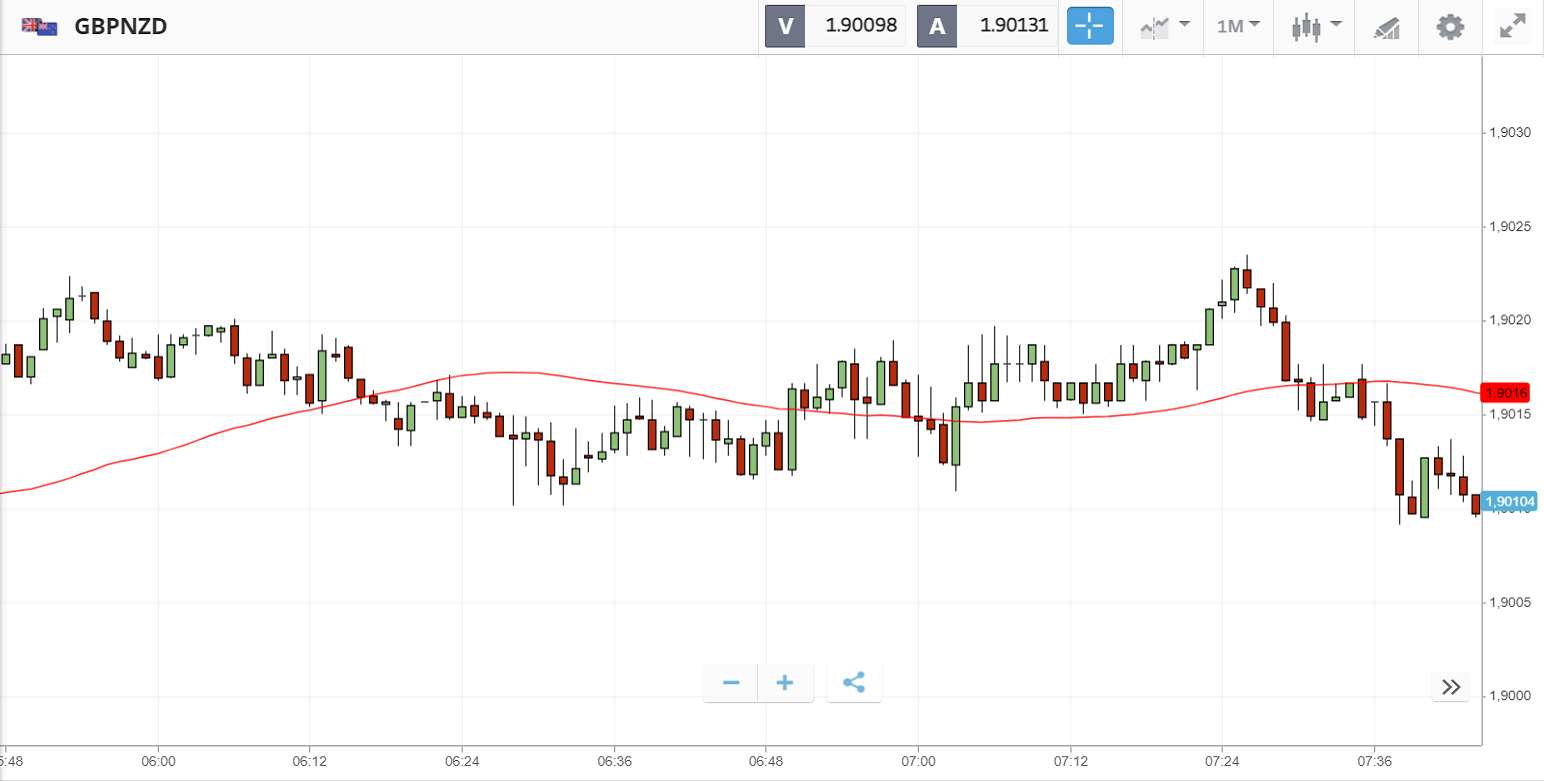The height and width of the screenshot is (781, 1544).
Task: Click the 1,9025 price axis label
Action: [1511, 227]
